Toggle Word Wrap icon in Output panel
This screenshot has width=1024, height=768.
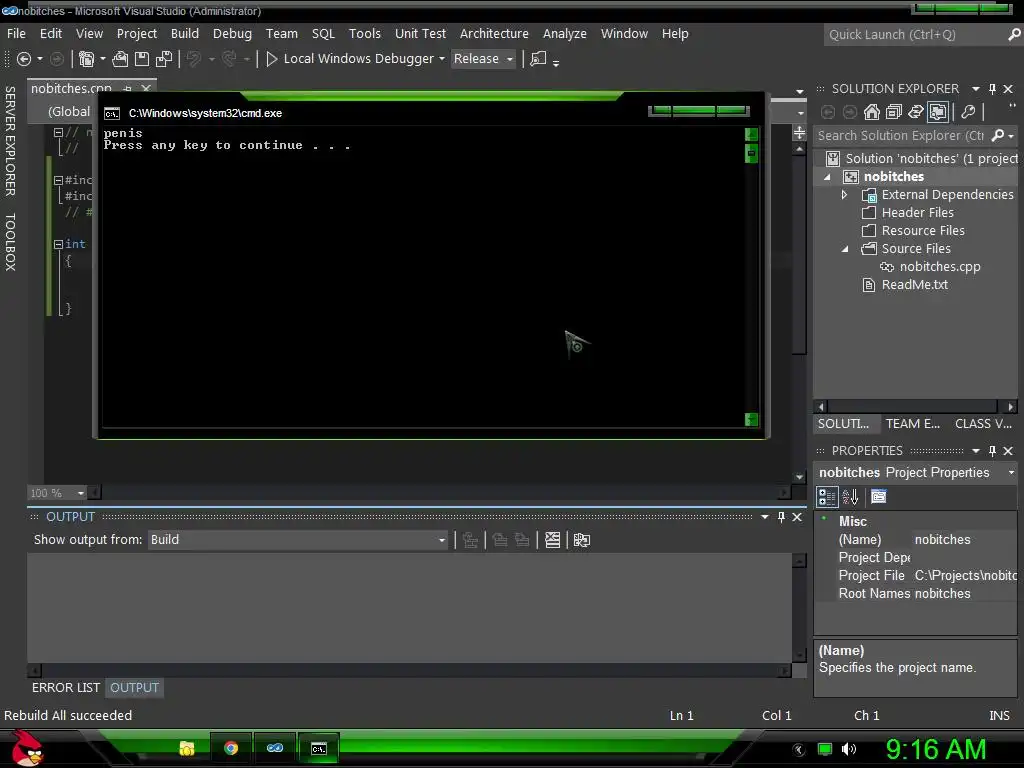[581, 540]
